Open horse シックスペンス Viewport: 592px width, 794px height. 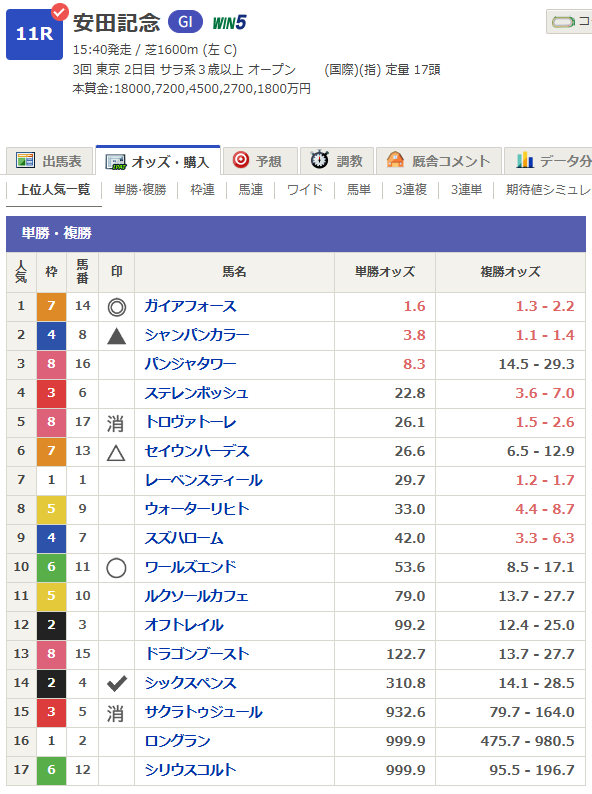coord(190,683)
